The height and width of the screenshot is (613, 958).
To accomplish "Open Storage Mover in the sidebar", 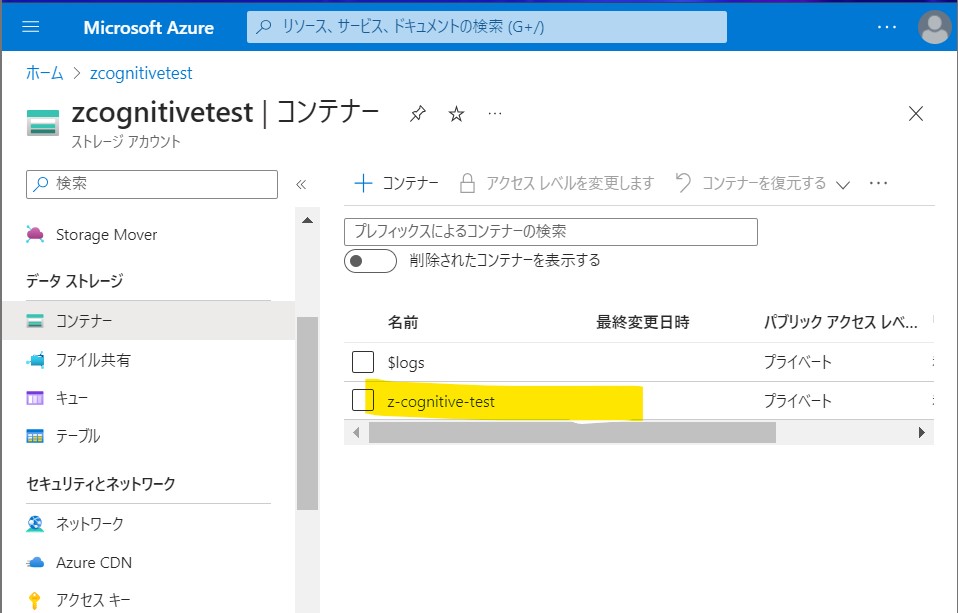I will coord(106,235).
